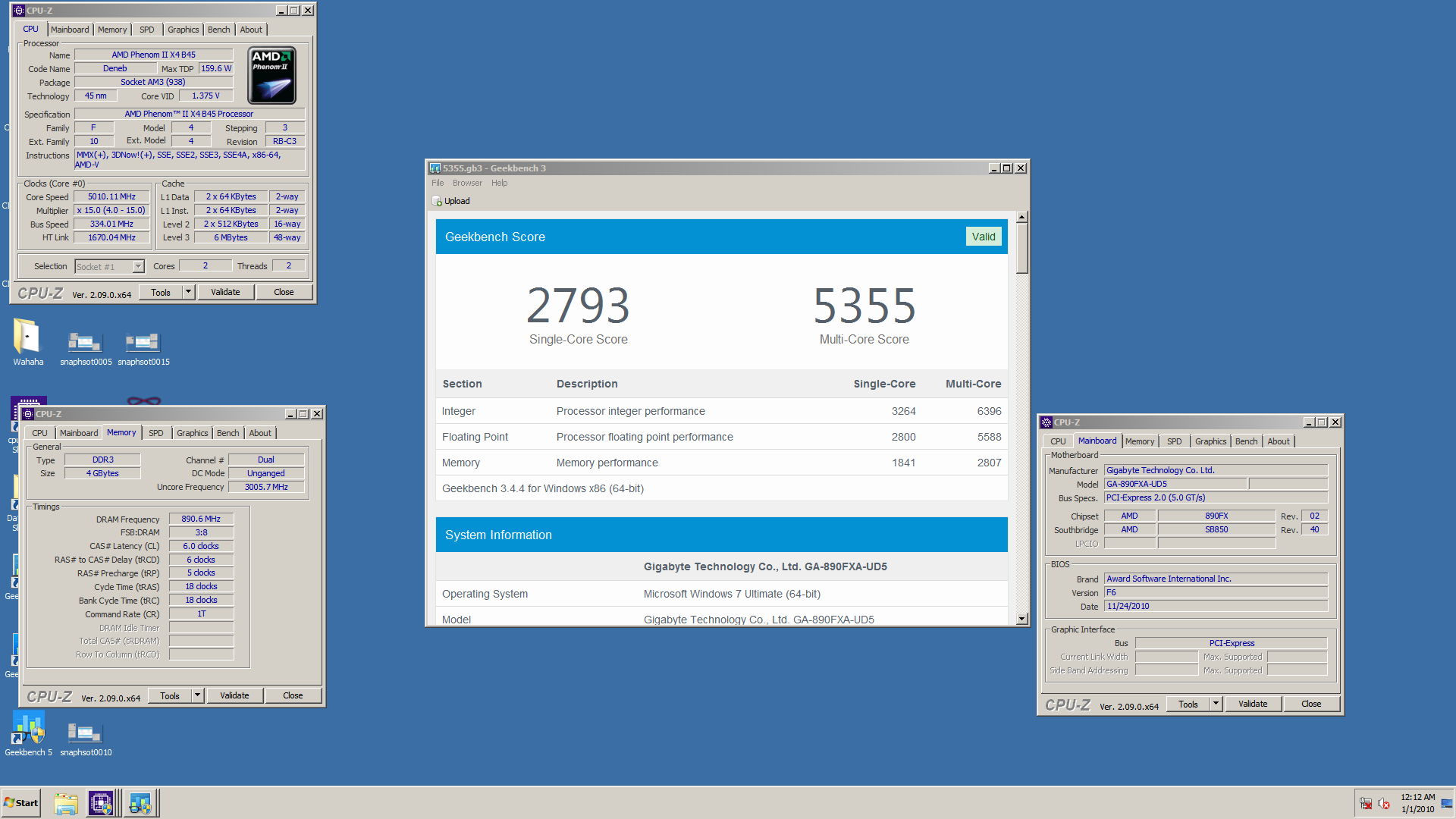
Task: Switch to SPD tab in the top-left CPU-Z
Action: pos(147,30)
